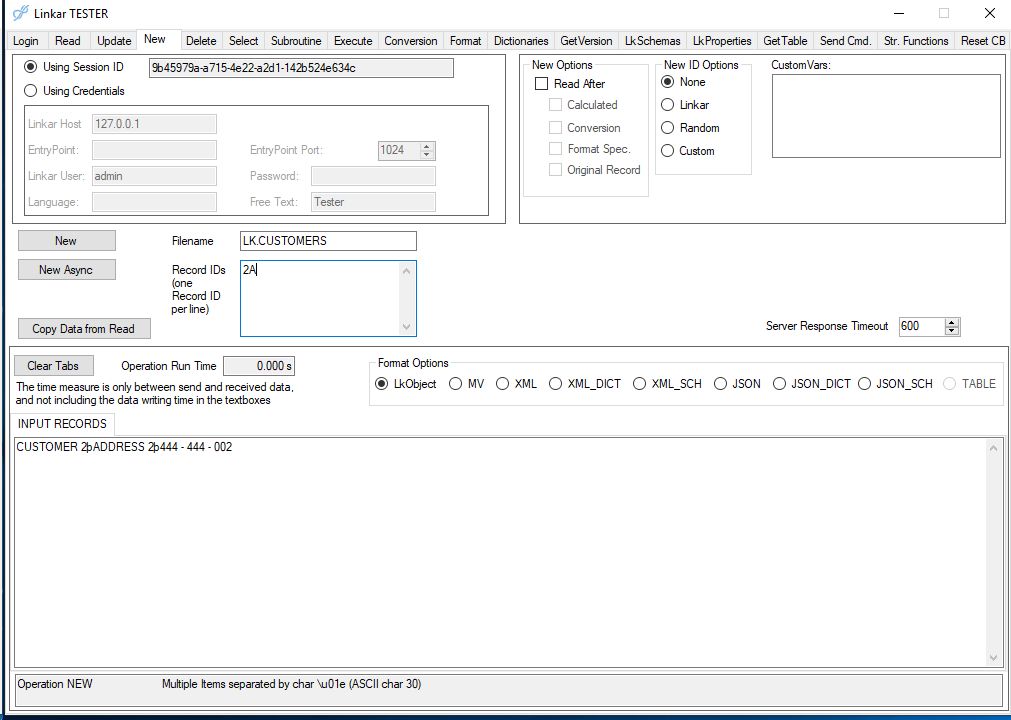Click the Operation Run Time field

(x=259, y=366)
